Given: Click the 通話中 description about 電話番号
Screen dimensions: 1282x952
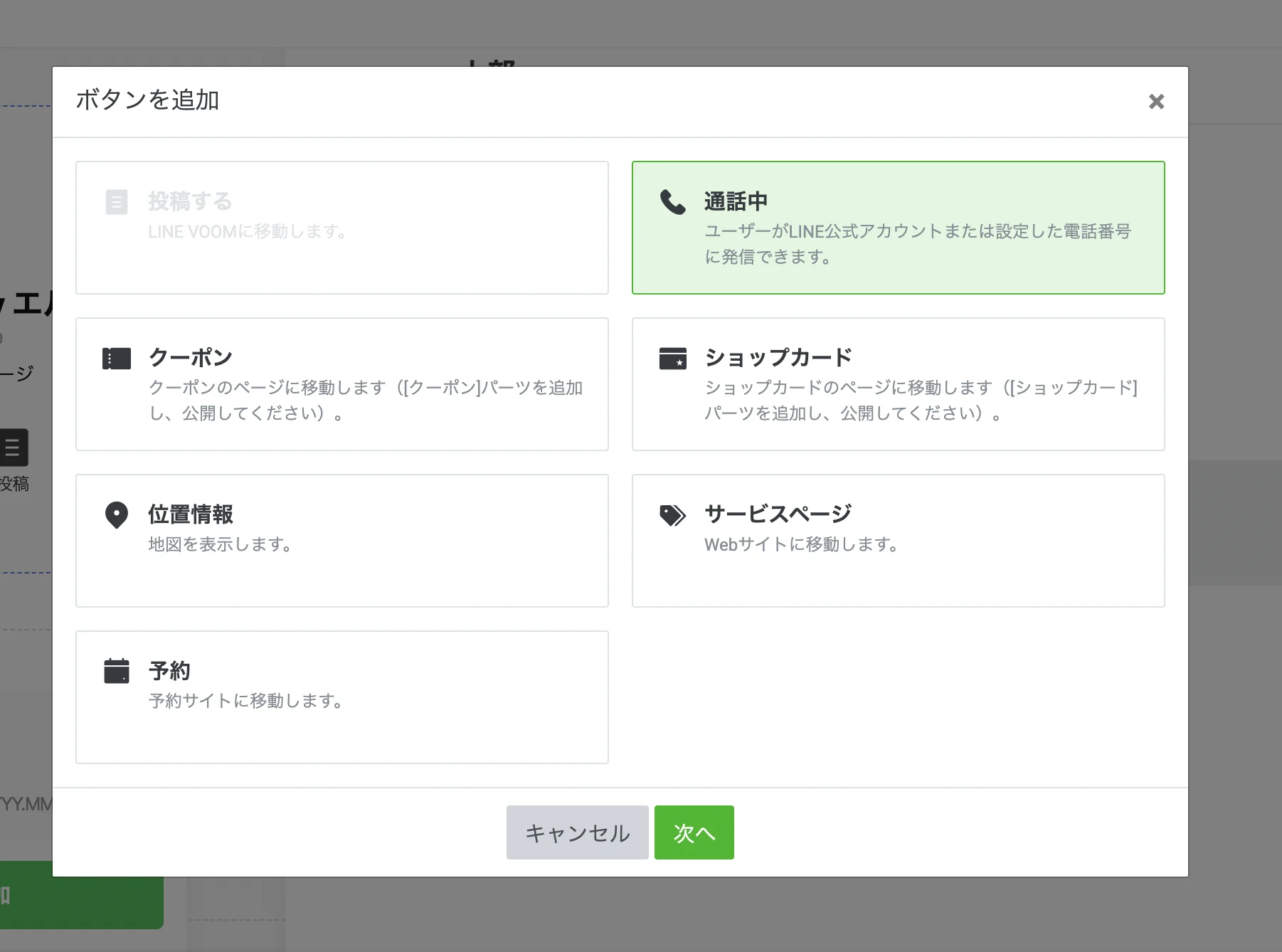Looking at the screenshot, I should pyautogui.click(x=918, y=244).
